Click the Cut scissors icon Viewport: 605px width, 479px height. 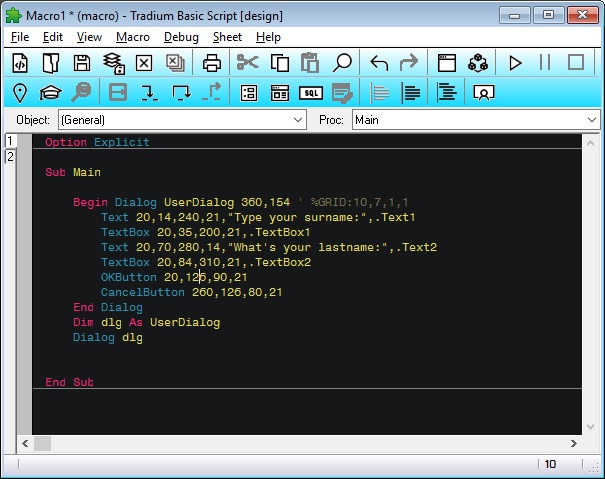click(x=247, y=62)
